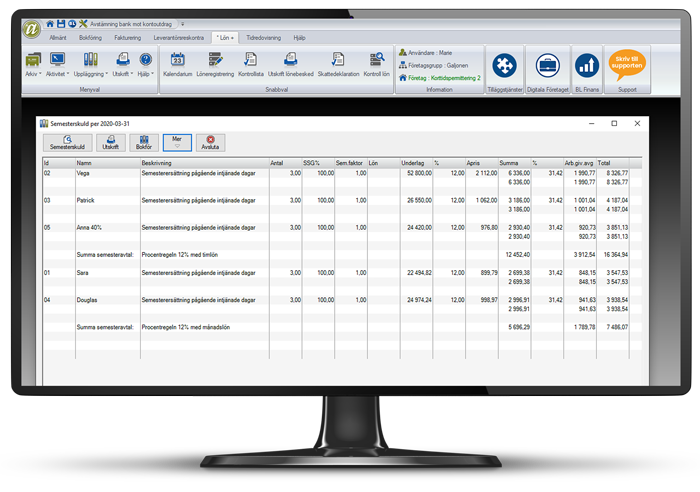Expand the Uppläggning dropdown
This screenshot has width=700, height=492.
pyautogui.click(x=90, y=65)
